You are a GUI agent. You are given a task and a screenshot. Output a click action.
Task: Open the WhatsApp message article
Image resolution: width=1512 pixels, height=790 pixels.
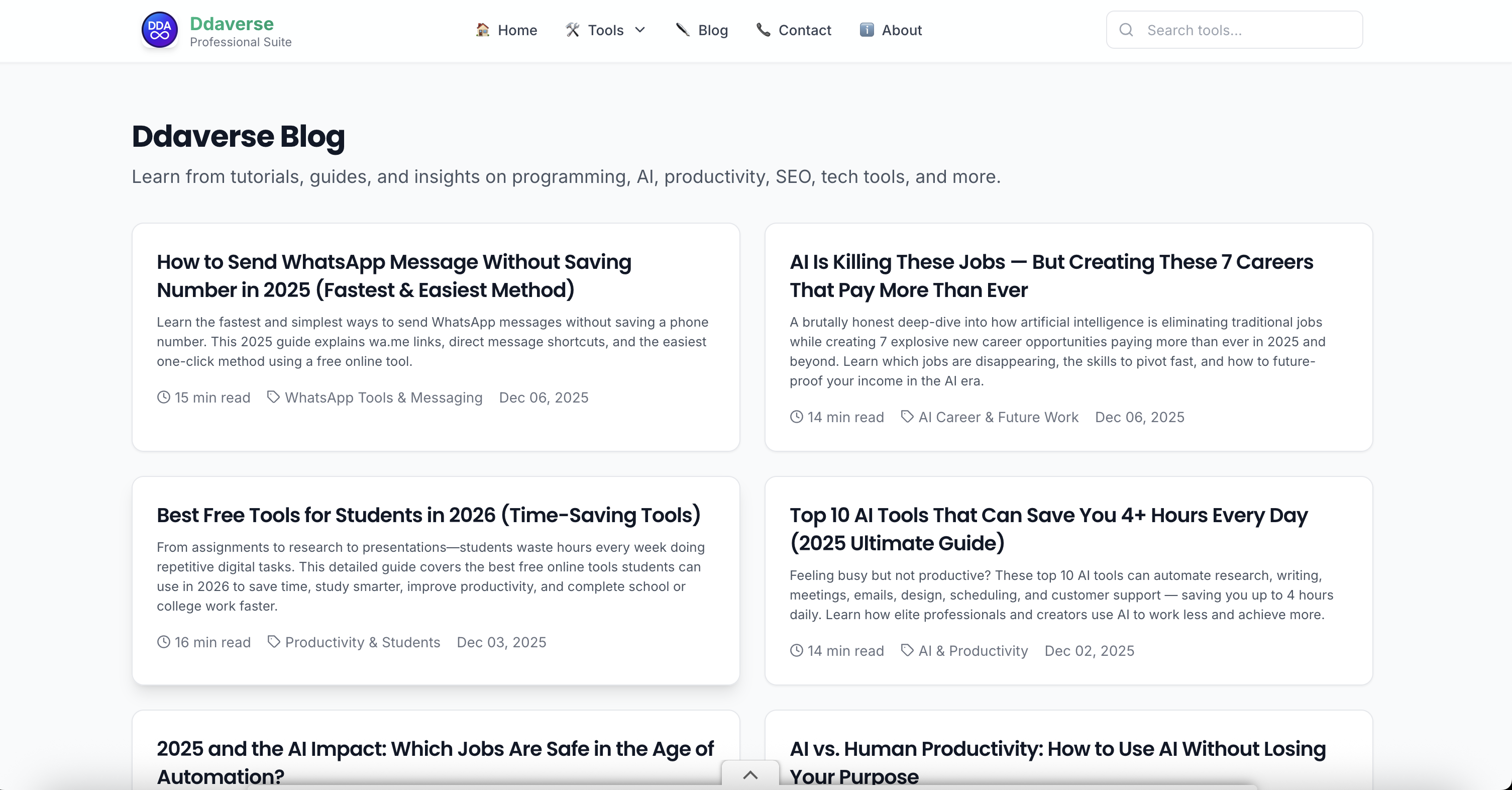pos(394,276)
